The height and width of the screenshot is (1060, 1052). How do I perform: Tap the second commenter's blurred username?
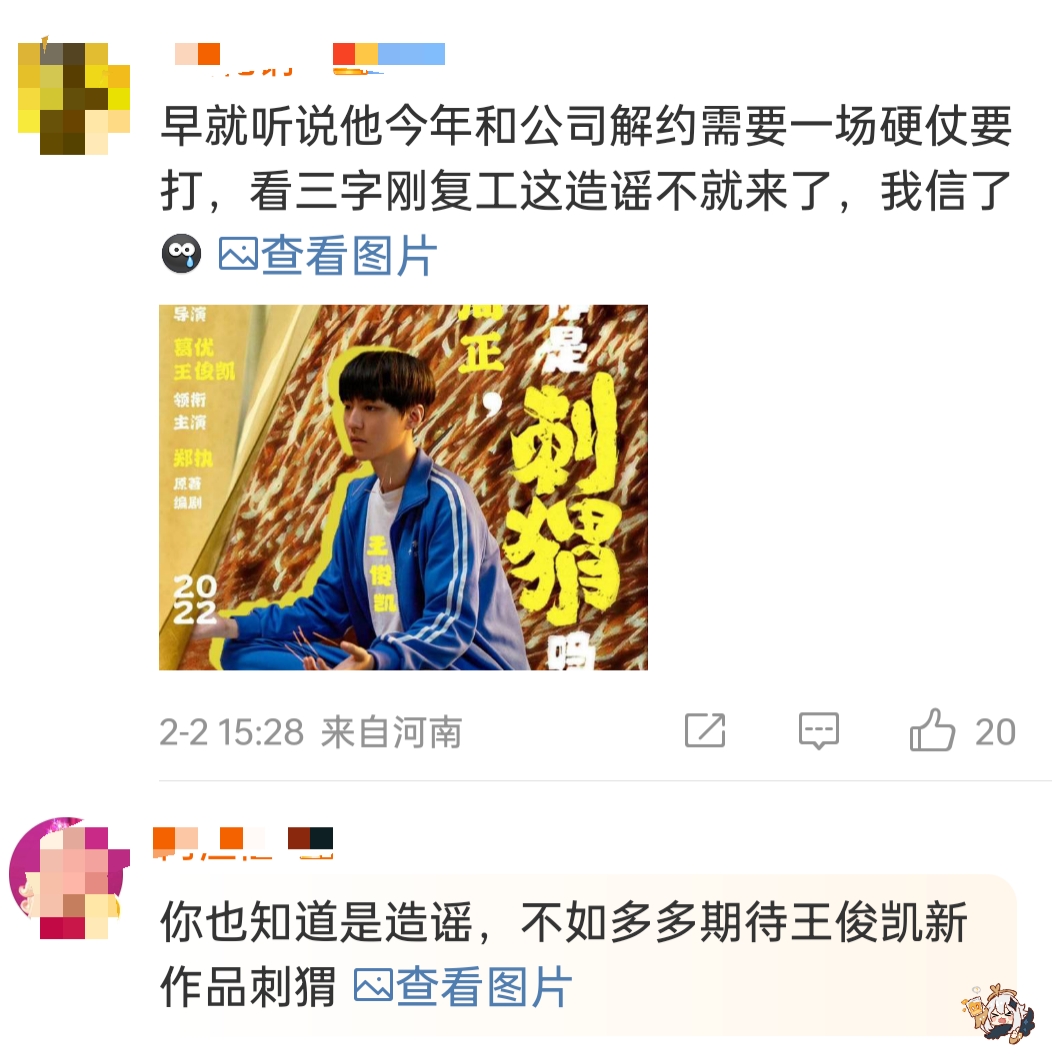coord(214,842)
